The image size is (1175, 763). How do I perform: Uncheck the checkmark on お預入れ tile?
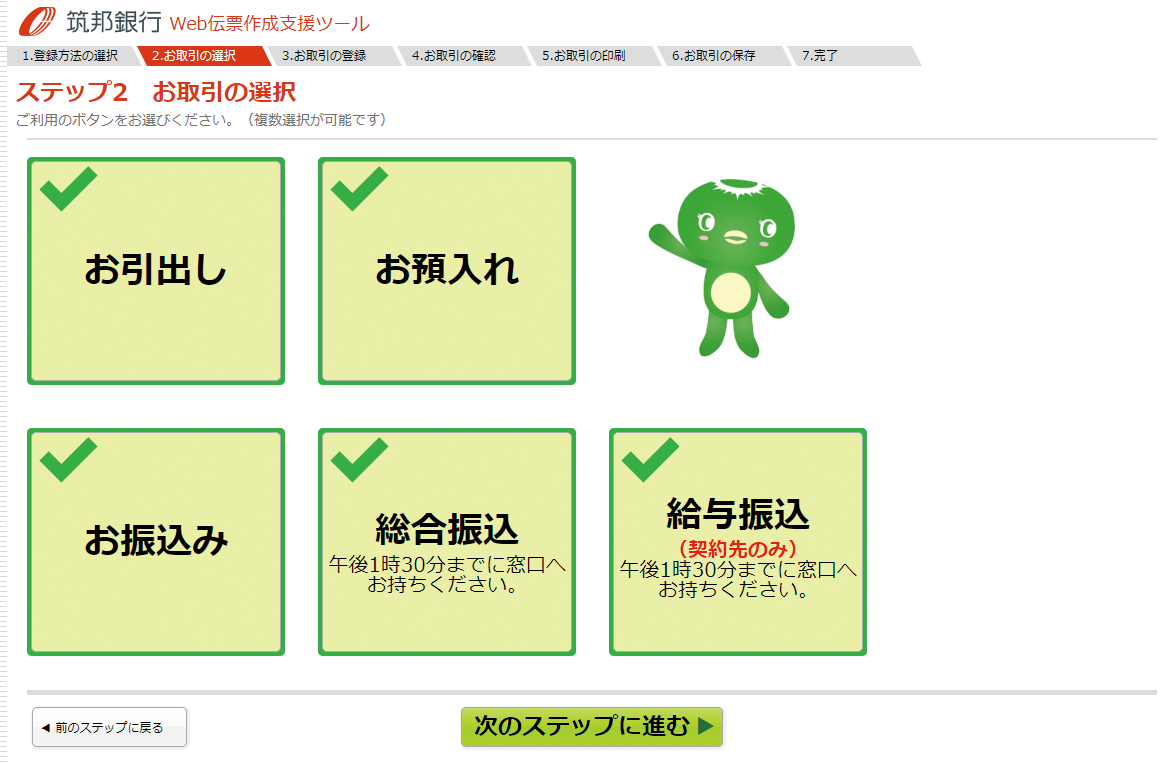[360, 189]
